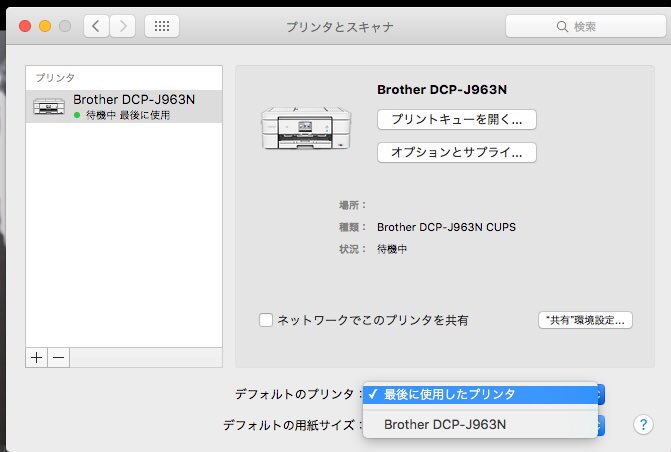Go back with the left arrow button
671x452 pixels.
(96, 27)
